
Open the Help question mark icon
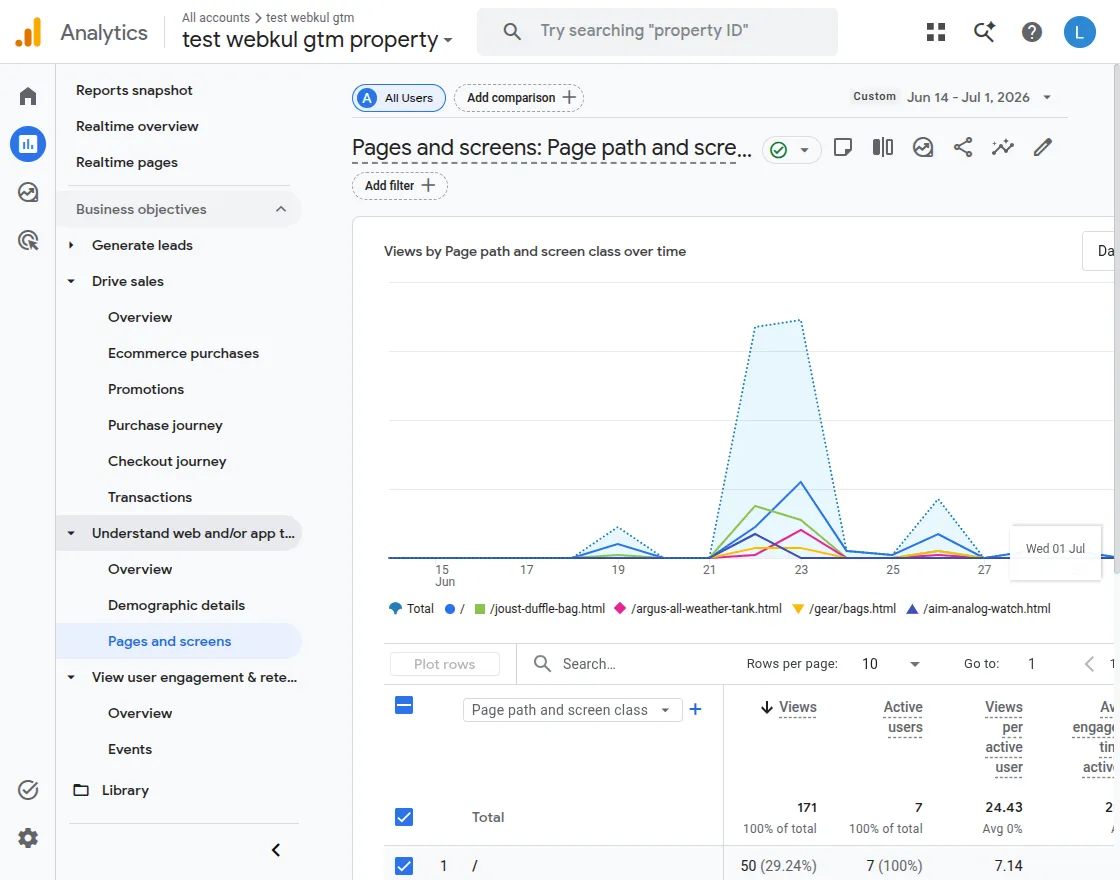(1031, 32)
